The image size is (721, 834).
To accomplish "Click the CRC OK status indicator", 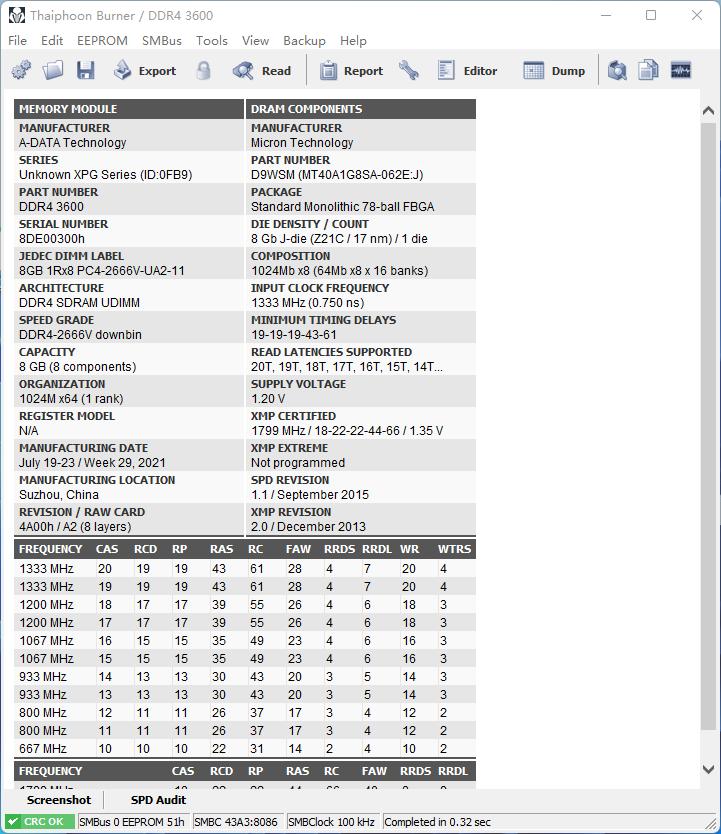I will pyautogui.click(x=40, y=822).
